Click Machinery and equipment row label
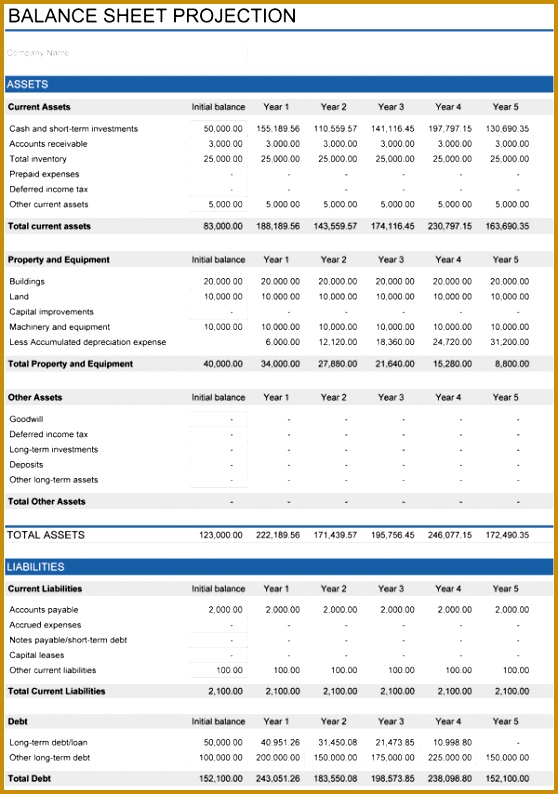 (60, 327)
